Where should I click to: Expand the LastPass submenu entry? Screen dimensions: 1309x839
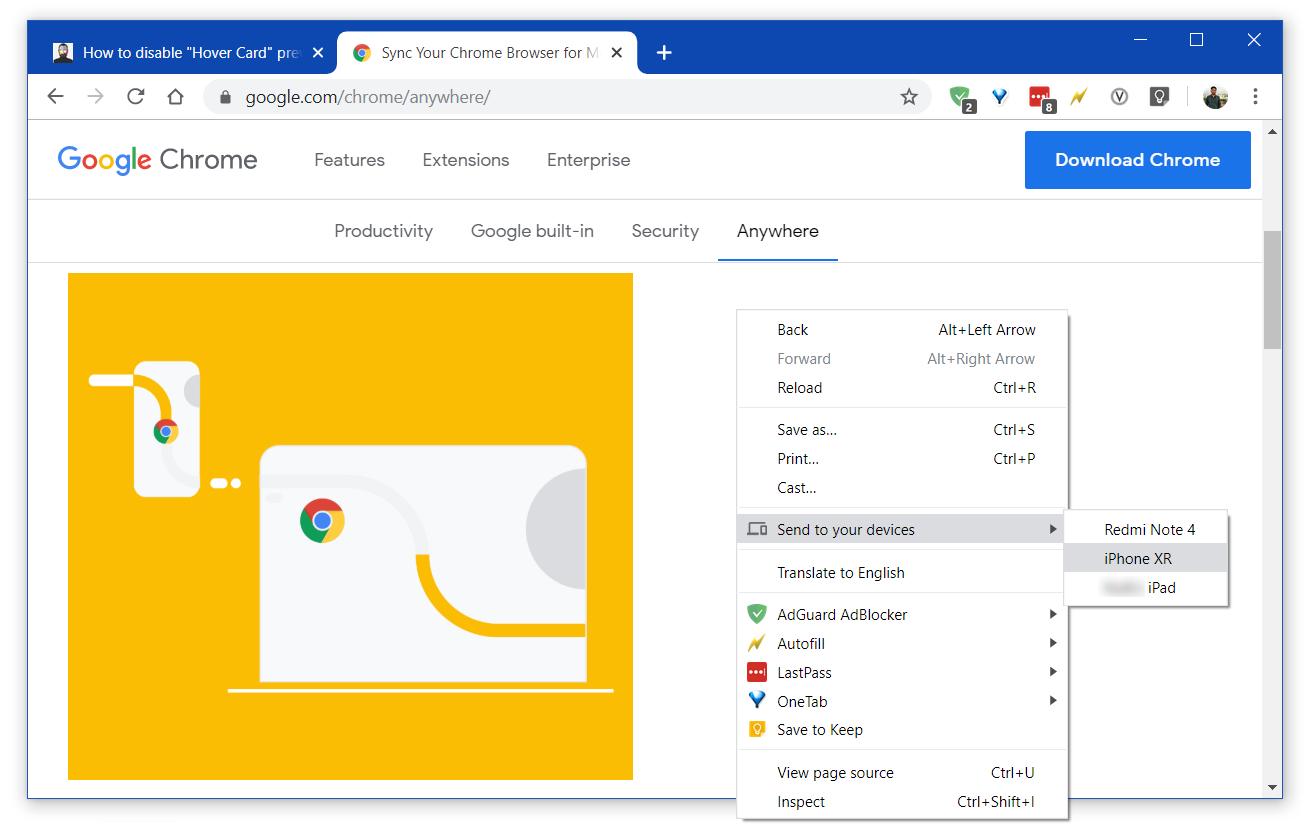coord(902,673)
